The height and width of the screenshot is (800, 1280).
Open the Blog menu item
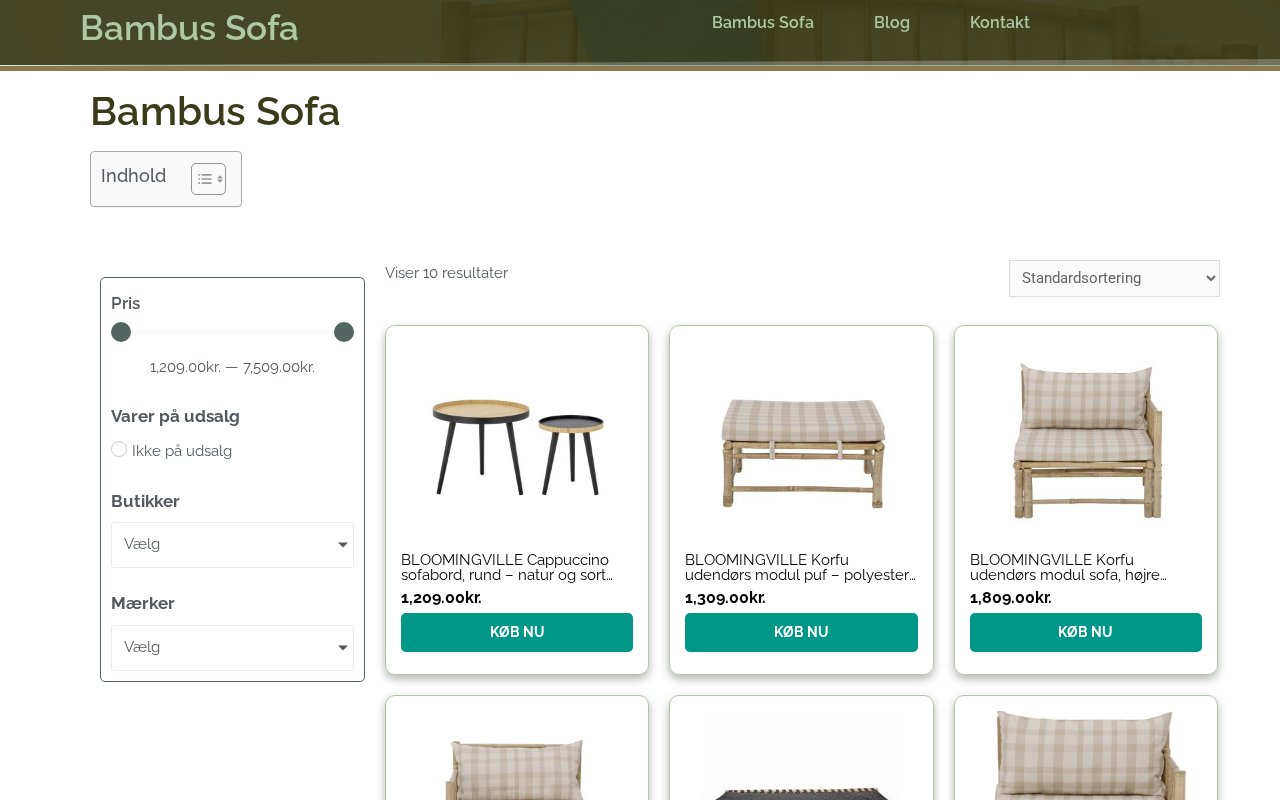tap(891, 23)
